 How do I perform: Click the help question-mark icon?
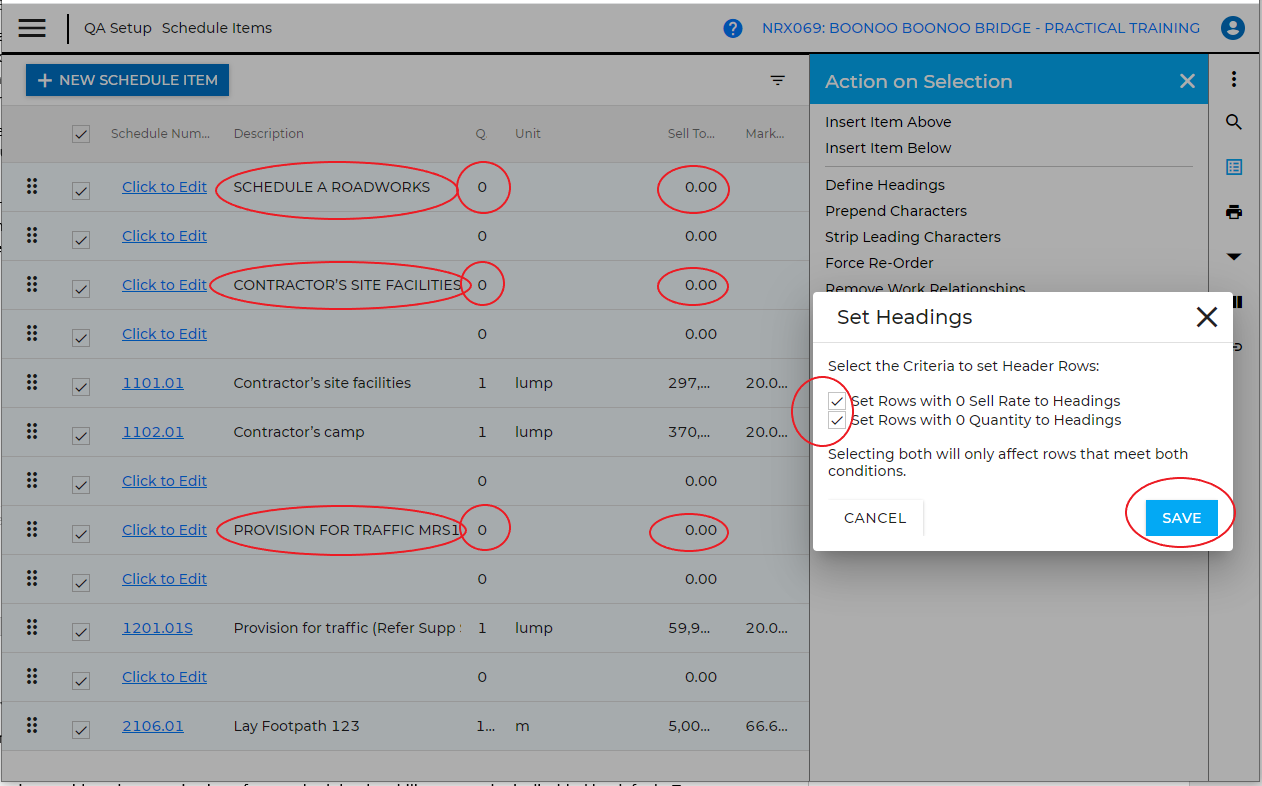(x=733, y=27)
